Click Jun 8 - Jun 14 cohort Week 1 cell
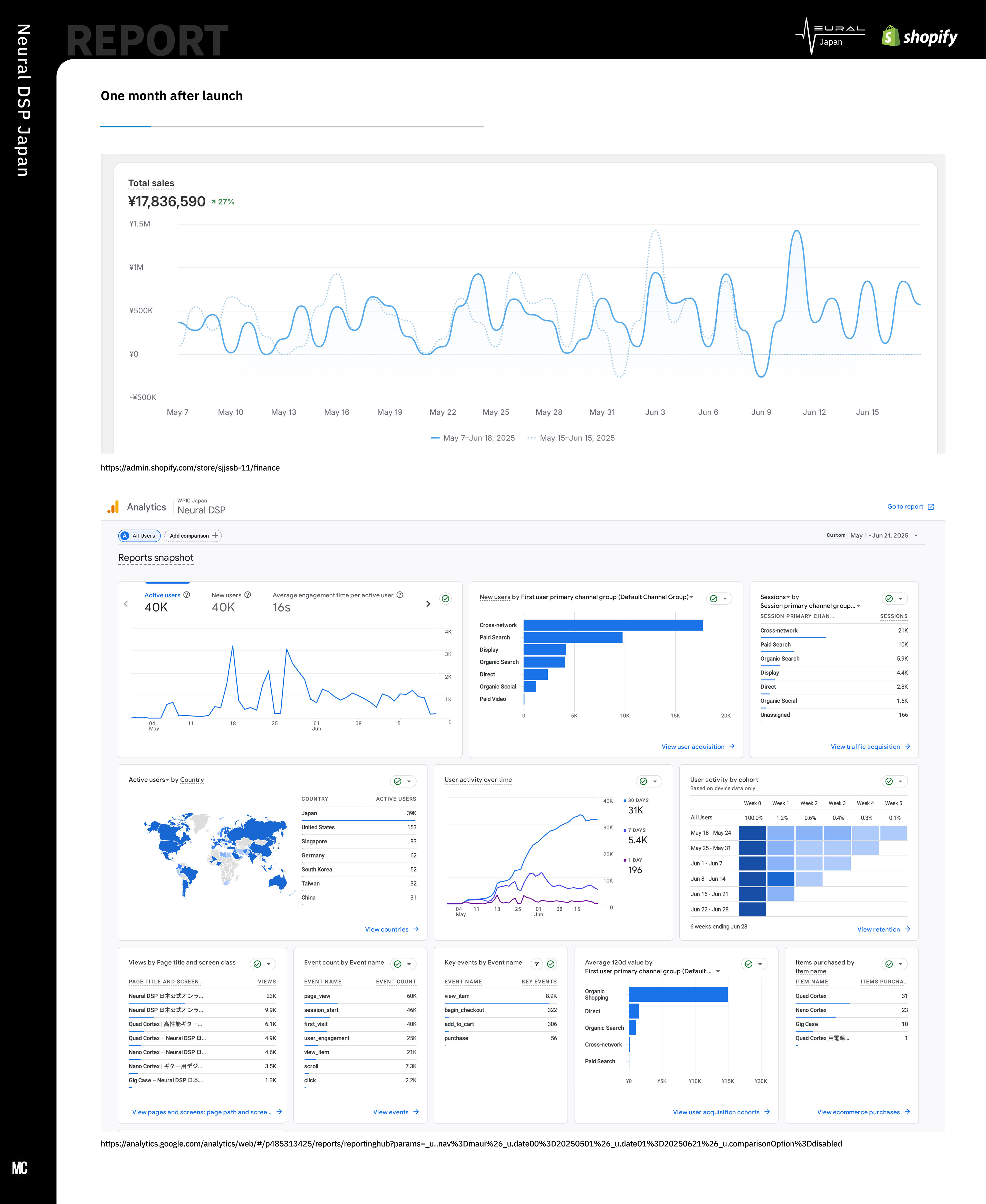Screen dimensions: 986x1204 tap(781, 879)
